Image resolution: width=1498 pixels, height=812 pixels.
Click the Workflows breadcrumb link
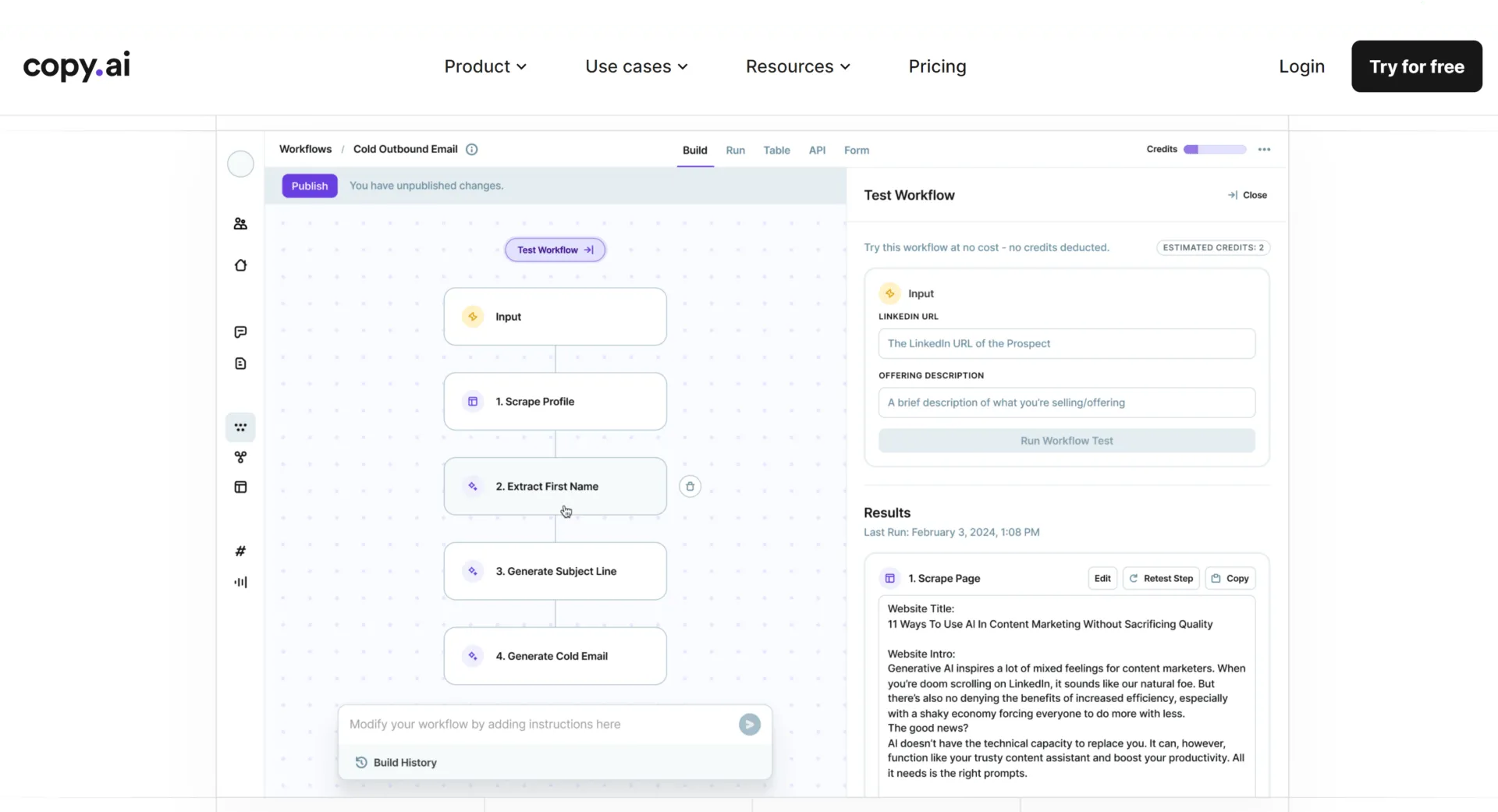[305, 149]
